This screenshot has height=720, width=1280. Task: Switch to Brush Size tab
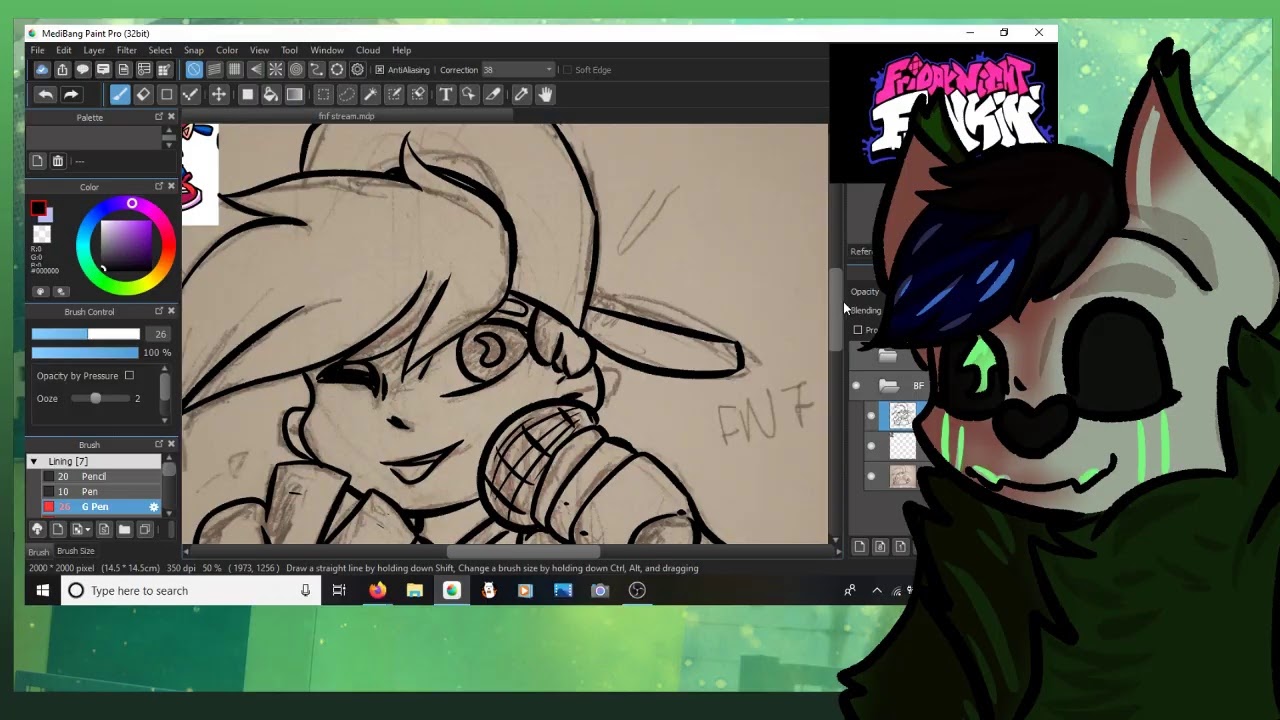coord(76,551)
